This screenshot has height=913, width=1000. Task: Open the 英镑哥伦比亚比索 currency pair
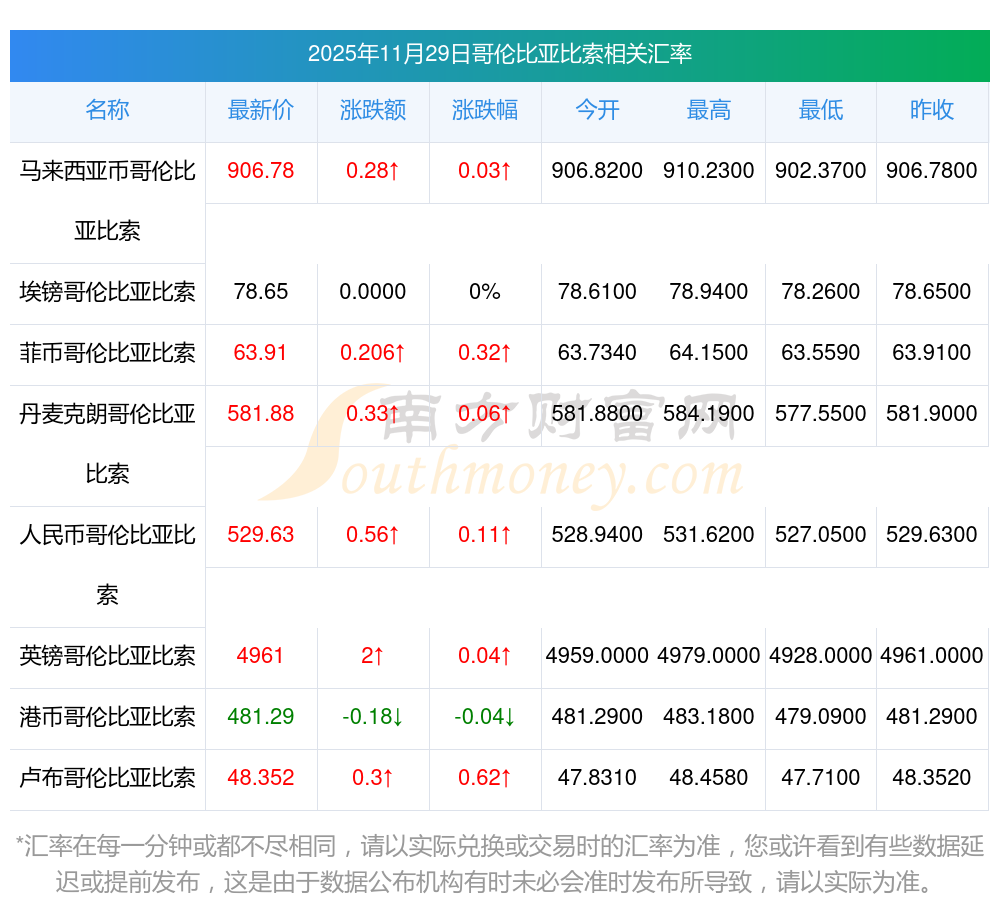[107, 656]
